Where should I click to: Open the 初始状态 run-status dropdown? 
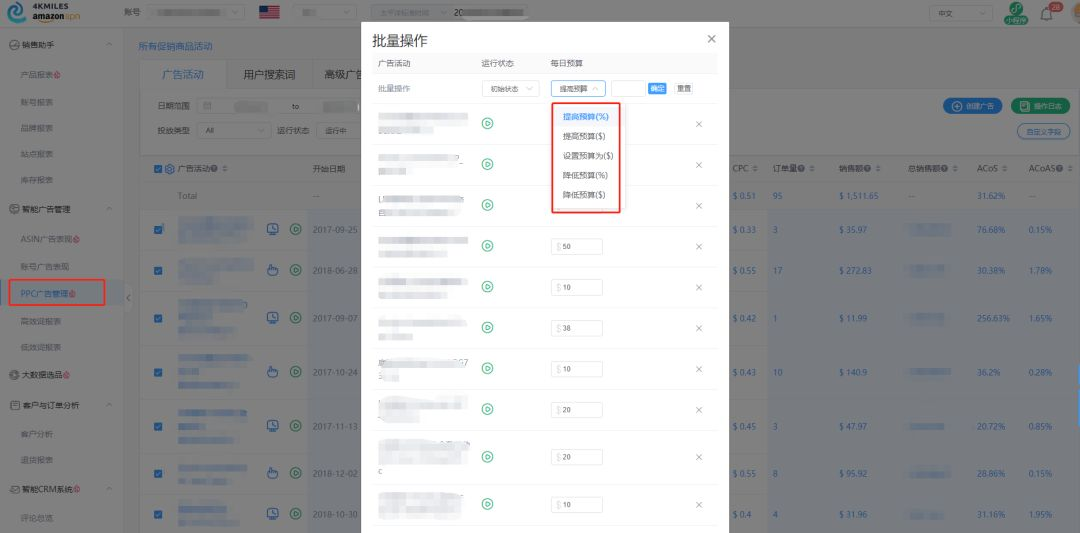(x=510, y=89)
